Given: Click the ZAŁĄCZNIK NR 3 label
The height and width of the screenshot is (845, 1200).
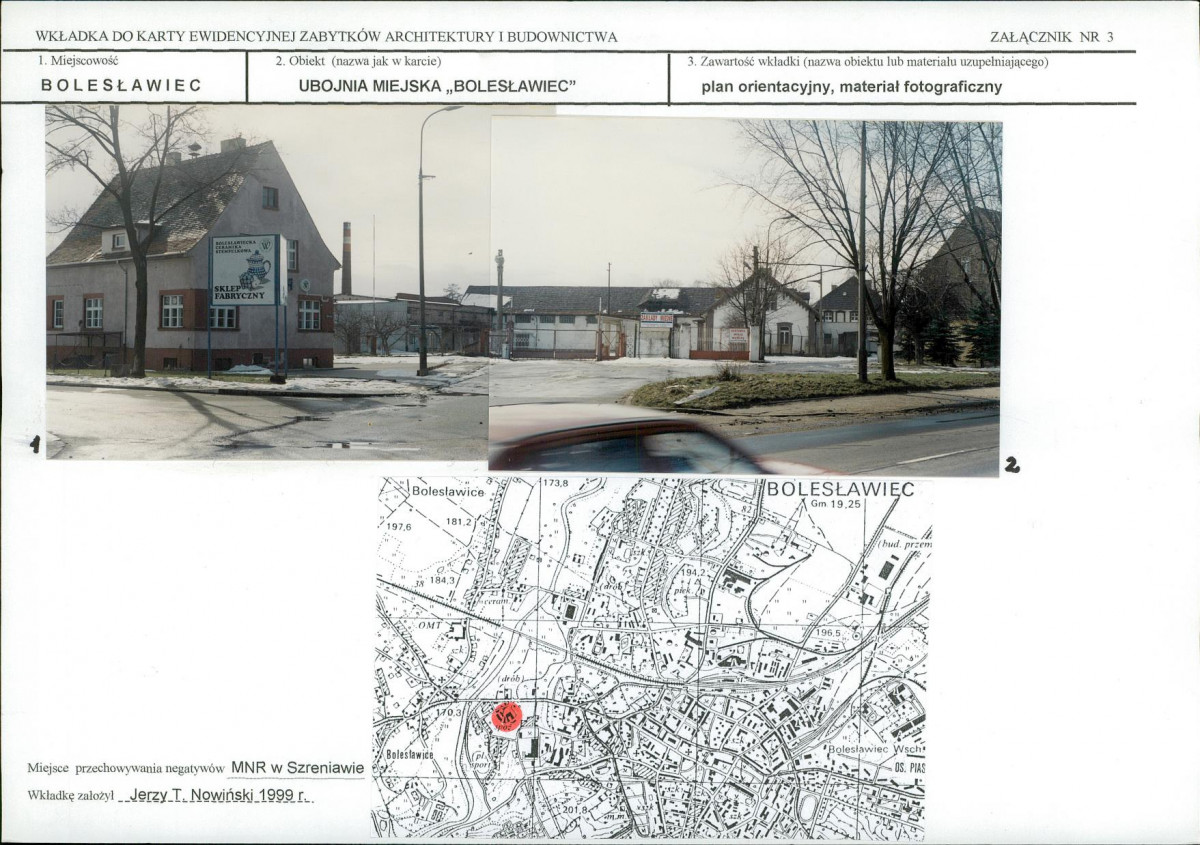Looking at the screenshot, I should 1051,37.
